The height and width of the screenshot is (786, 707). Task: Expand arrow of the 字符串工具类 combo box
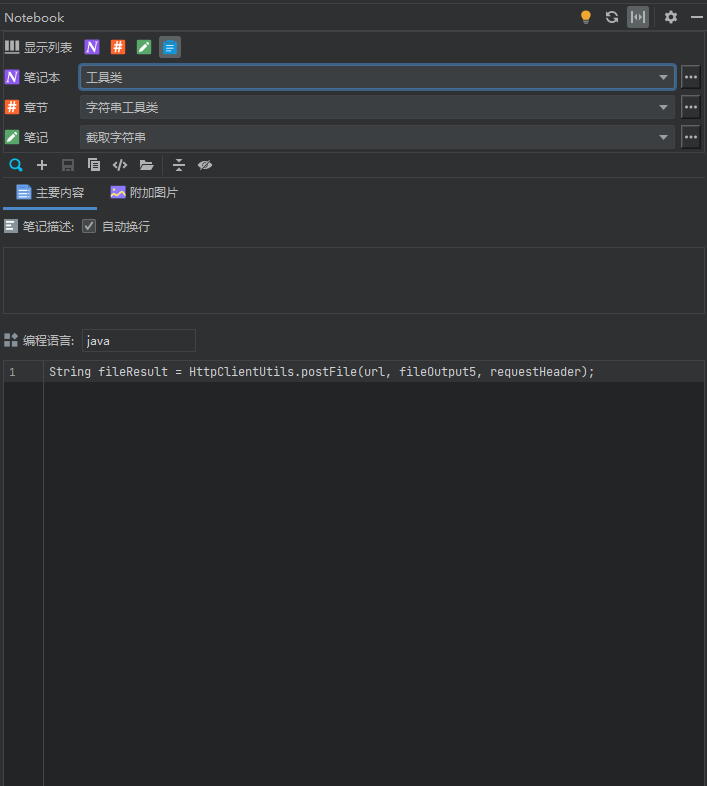click(663, 107)
